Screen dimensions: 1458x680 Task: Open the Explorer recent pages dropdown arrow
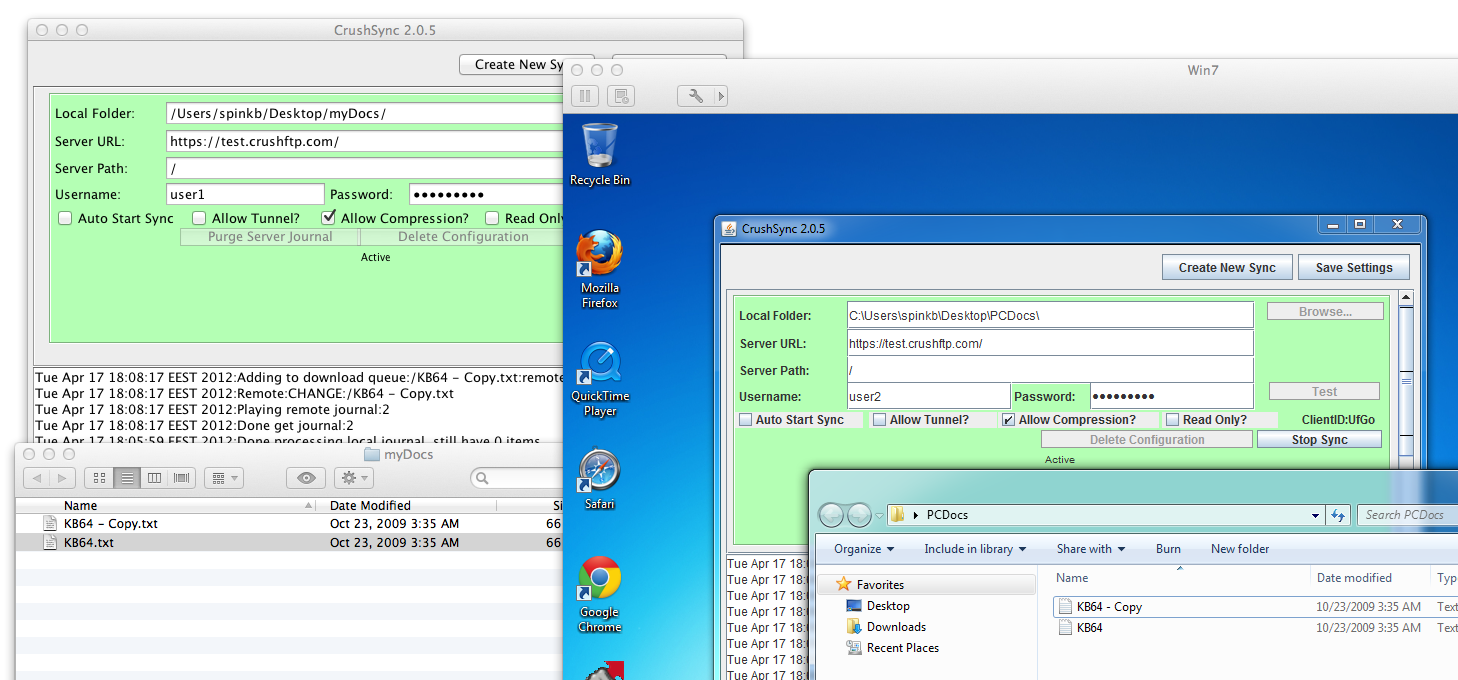coord(880,516)
